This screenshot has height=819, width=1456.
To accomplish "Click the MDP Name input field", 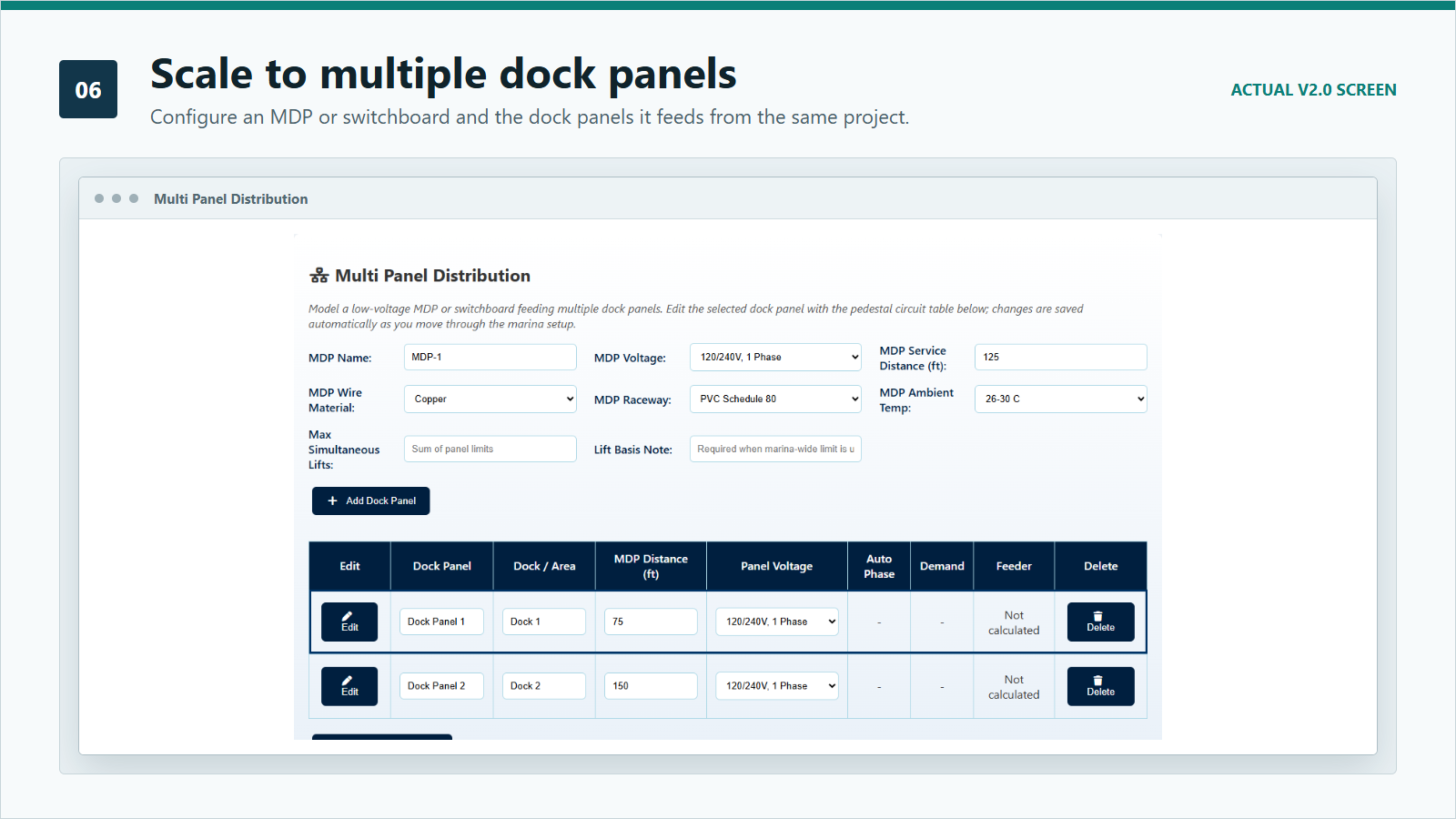I will tap(490, 357).
